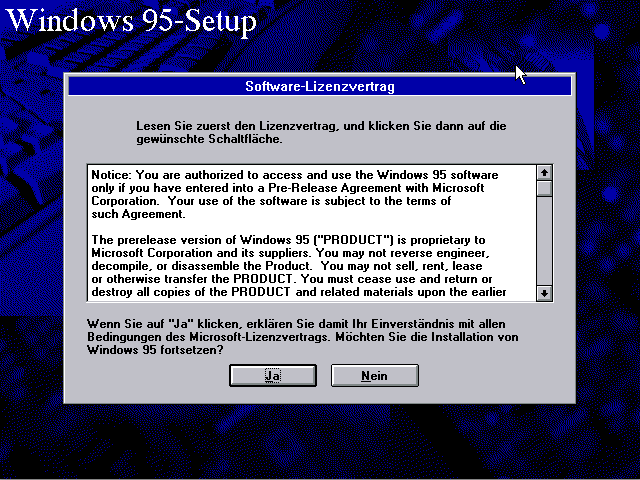Screen dimensions: 640x480
Task: Click line starting "or otherwise transfer the PRODUCT"
Action: pyautogui.click(x=292, y=279)
